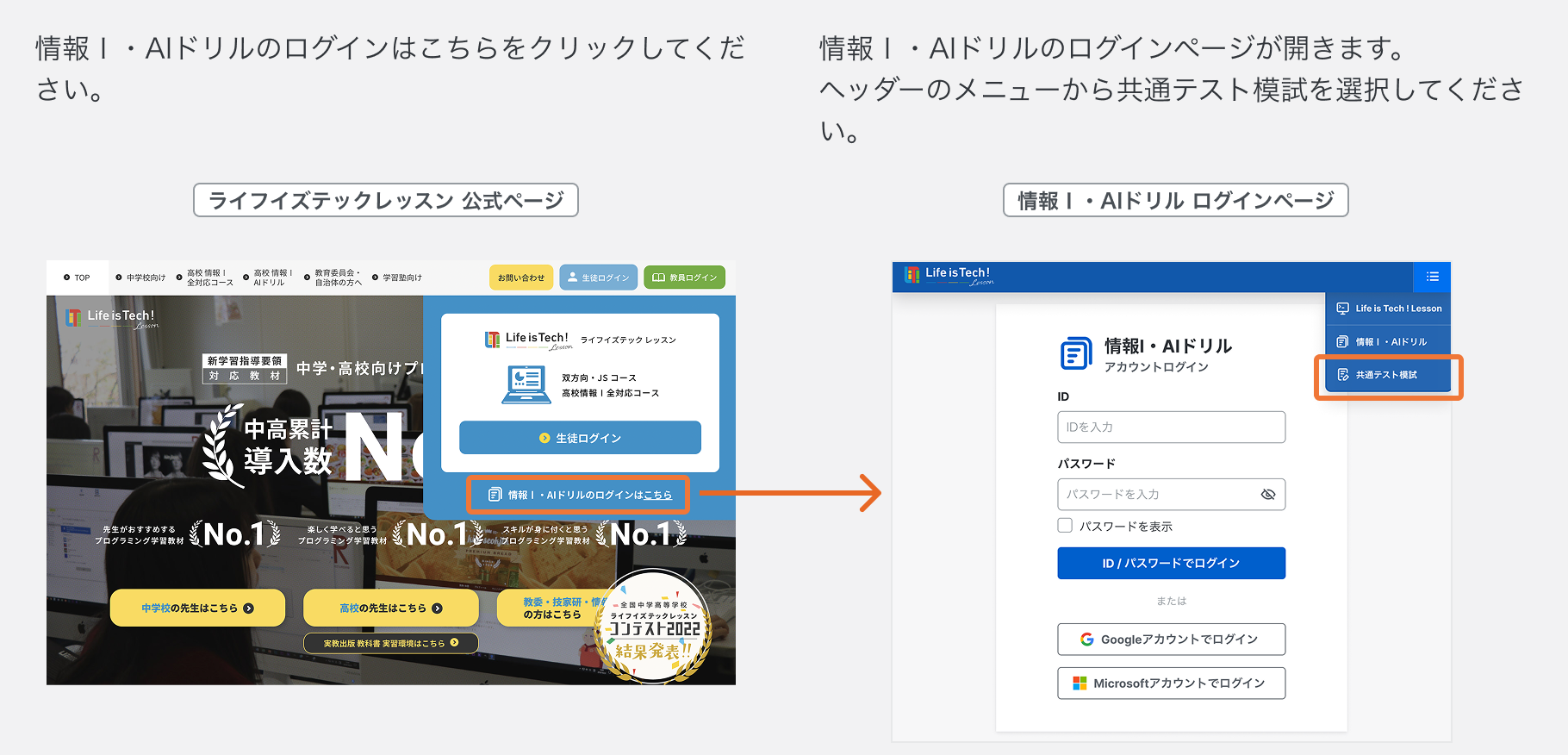Click 情報Ⅰ・AIドリル document icon on login card
This screenshot has height=755, width=1568.
pyautogui.click(x=1076, y=353)
